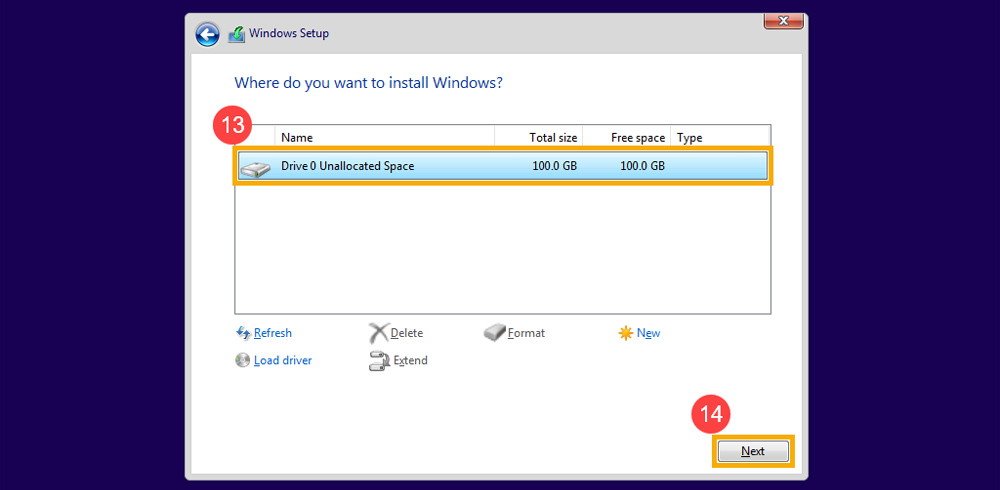Select the hard drive icon for Drive 0
The image size is (1000, 490).
click(x=255, y=167)
